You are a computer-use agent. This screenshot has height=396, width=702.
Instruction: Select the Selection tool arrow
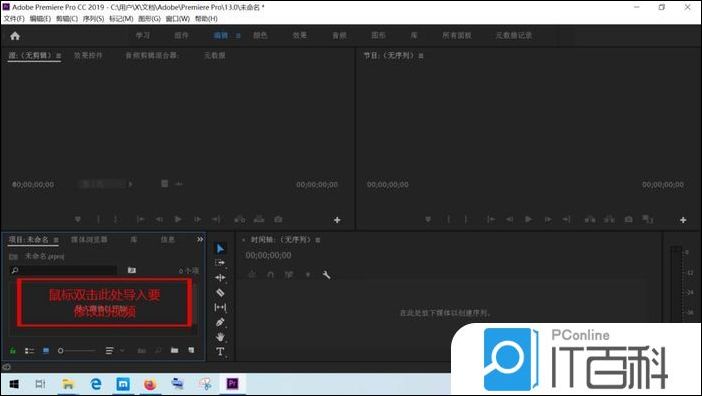pos(220,248)
